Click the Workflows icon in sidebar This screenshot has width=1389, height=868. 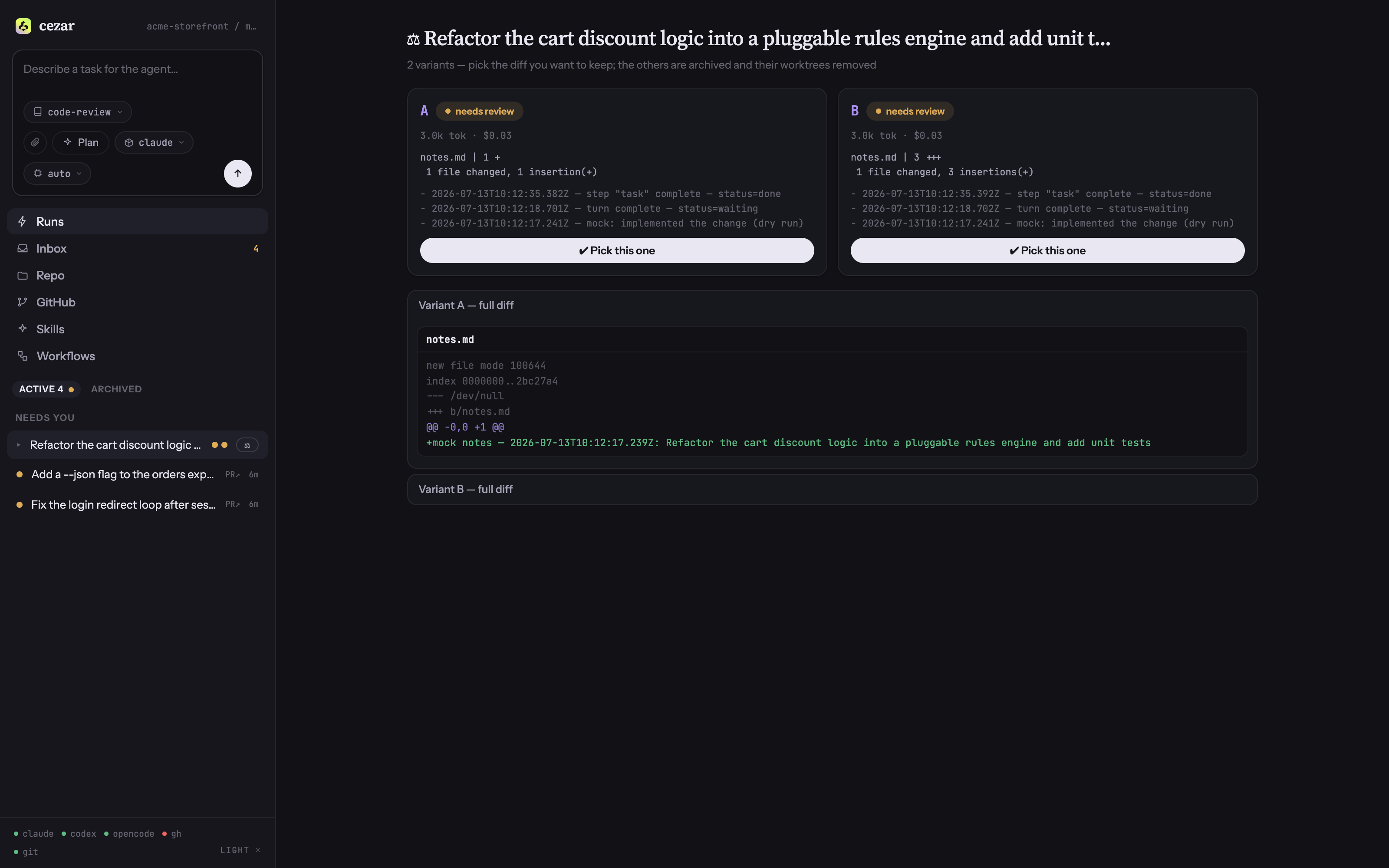tap(23, 356)
